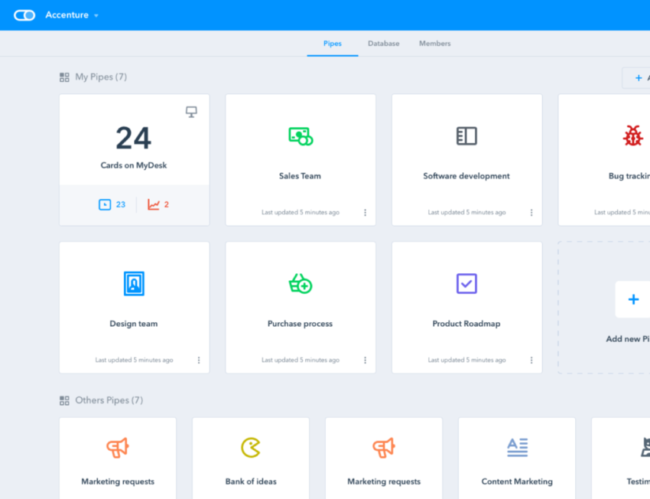The image size is (650, 499).
Task: Open the Content Marketing pipe card
Action: point(517,459)
